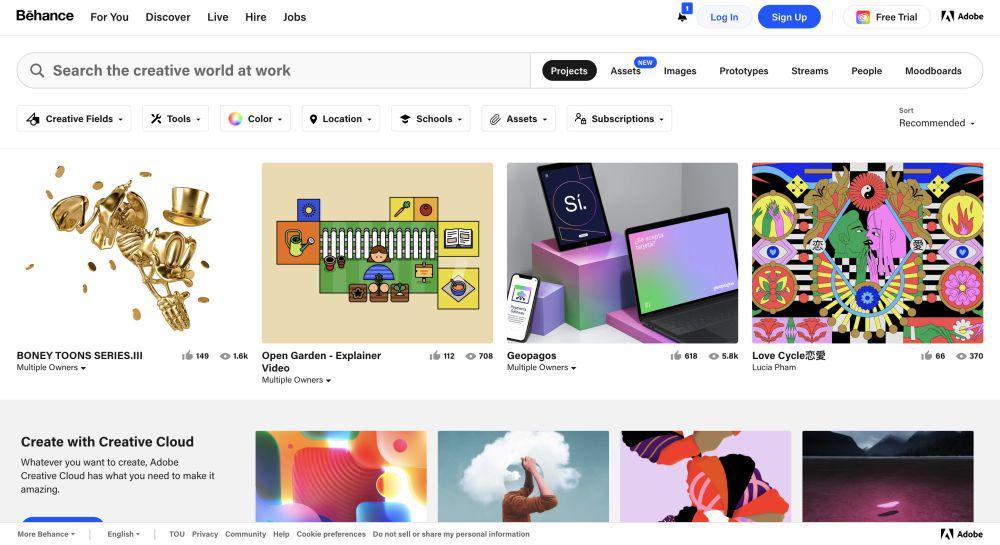Screen dimensions: 1000x545
Task: Open the Geopagos devices mockup thumbnail
Action: [x=622, y=253]
